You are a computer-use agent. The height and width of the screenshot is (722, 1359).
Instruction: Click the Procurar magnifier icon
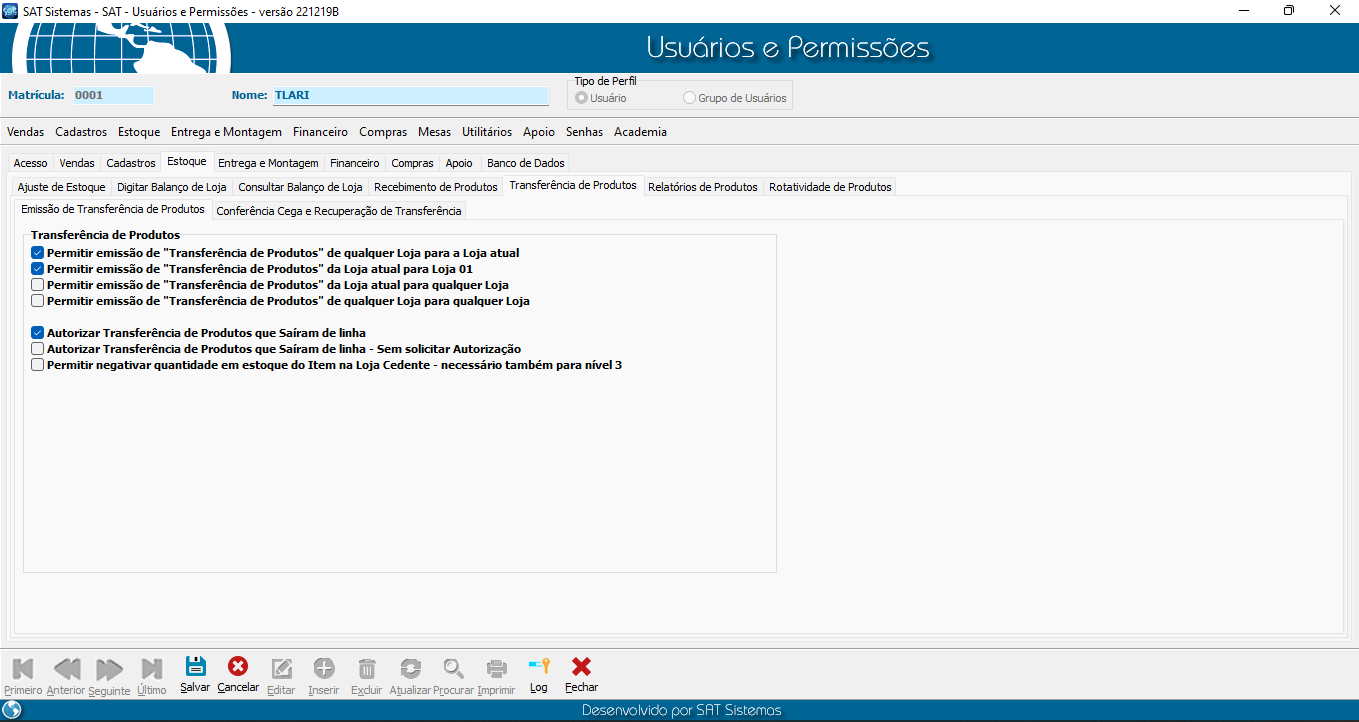[454, 668]
